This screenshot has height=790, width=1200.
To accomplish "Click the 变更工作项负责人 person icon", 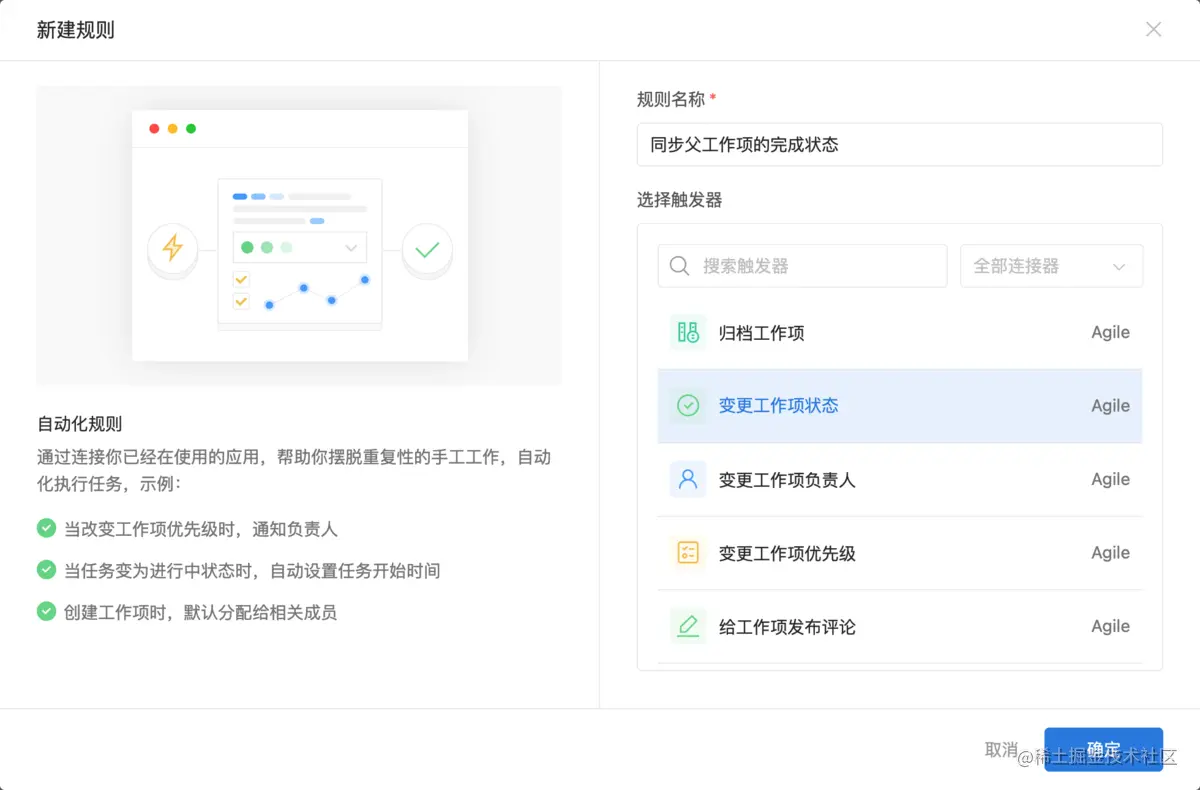I will click(x=688, y=479).
